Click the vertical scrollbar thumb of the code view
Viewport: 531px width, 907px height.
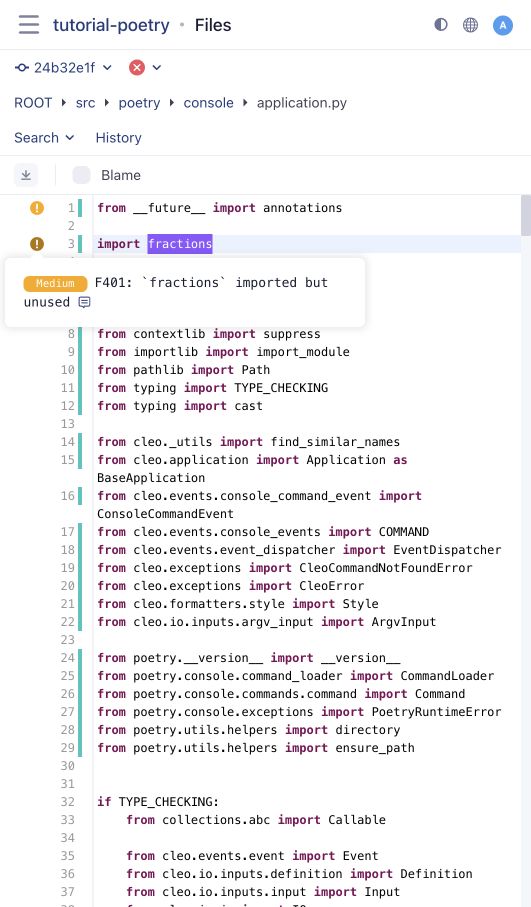click(526, 215)
